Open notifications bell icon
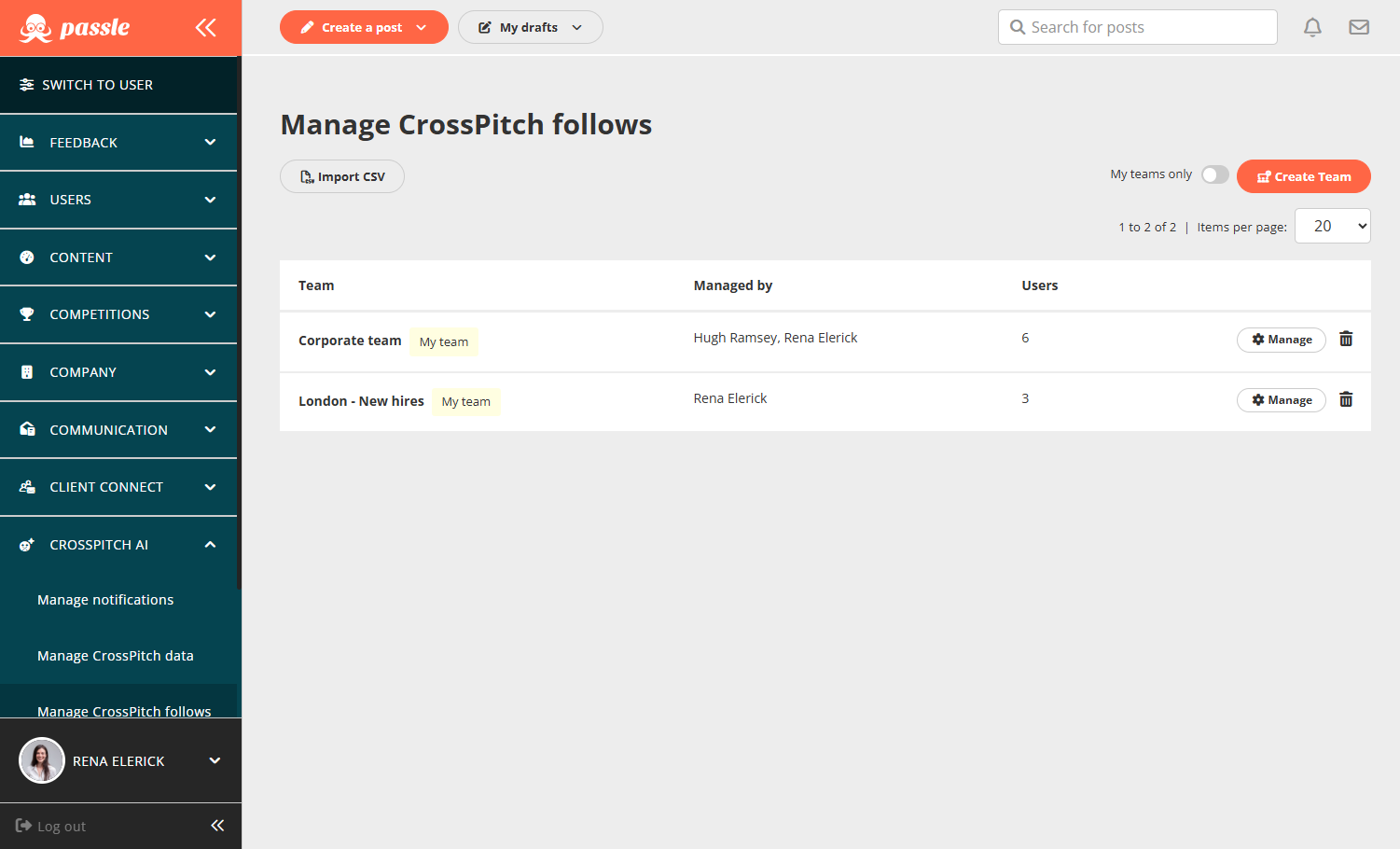Screen dimensions: 1400x849 pyautogui.click(x=1312, y=27)
